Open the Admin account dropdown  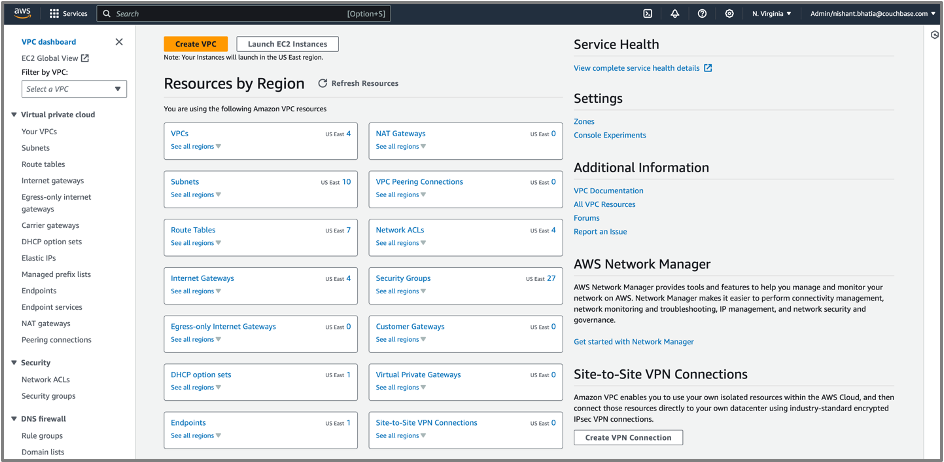(x=873, y=13)
